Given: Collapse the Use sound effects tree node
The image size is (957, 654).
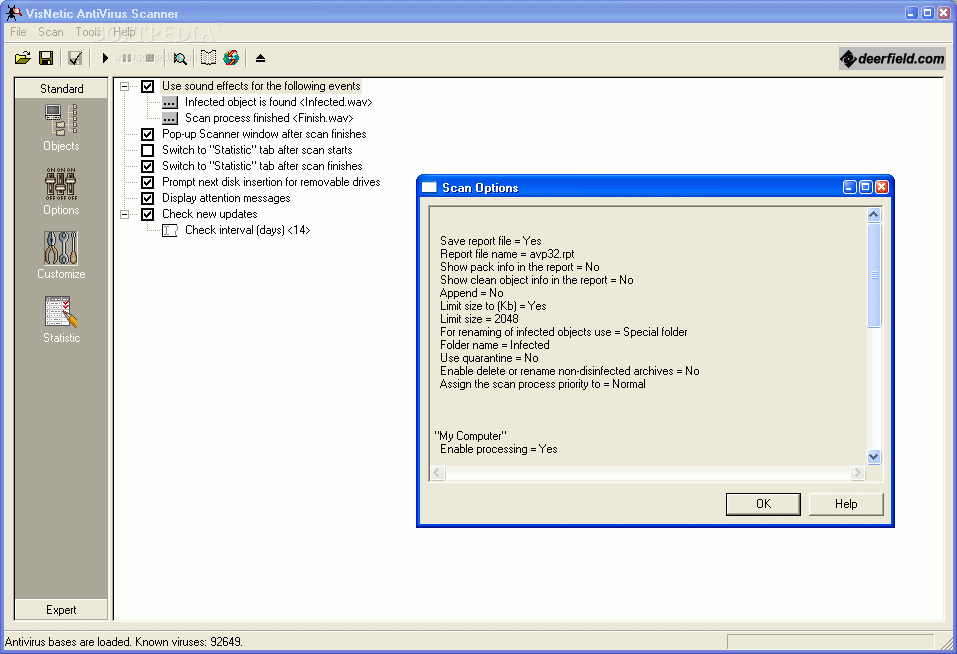Looking at the screenshot, I should coord(125,87).
